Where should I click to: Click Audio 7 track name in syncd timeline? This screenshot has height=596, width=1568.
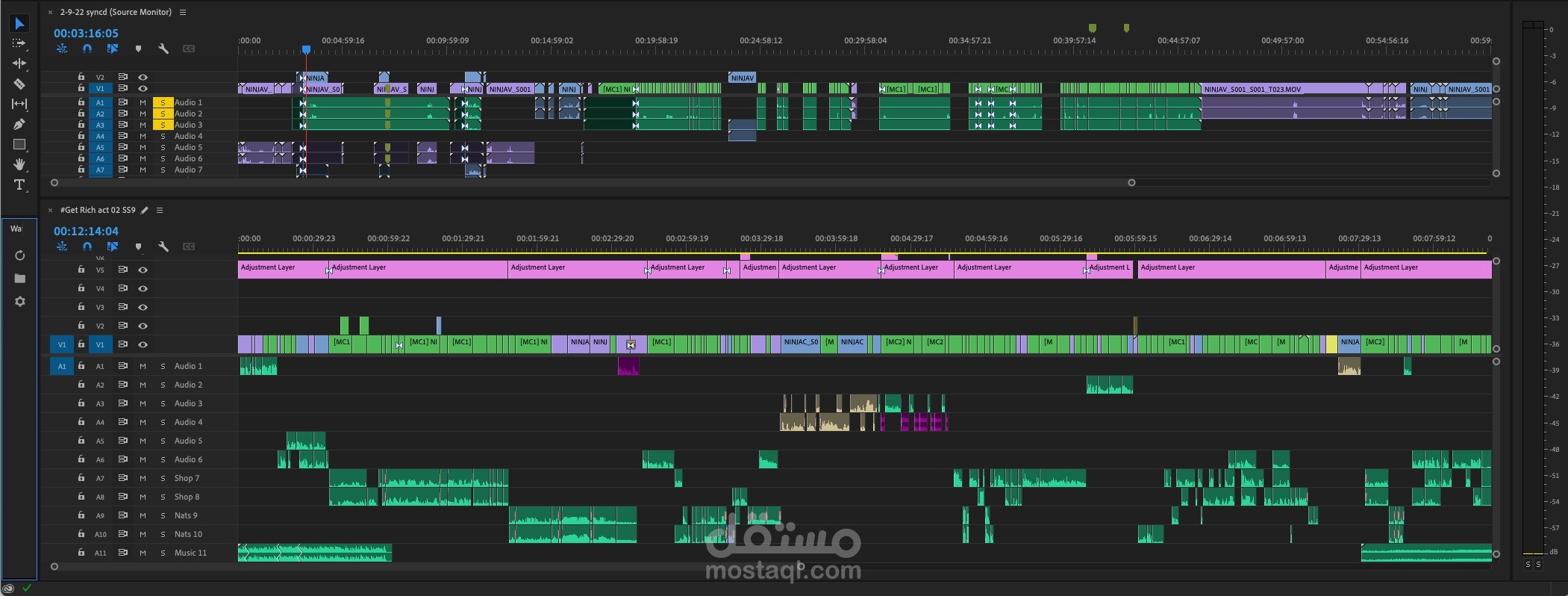[x=188, y=170]
